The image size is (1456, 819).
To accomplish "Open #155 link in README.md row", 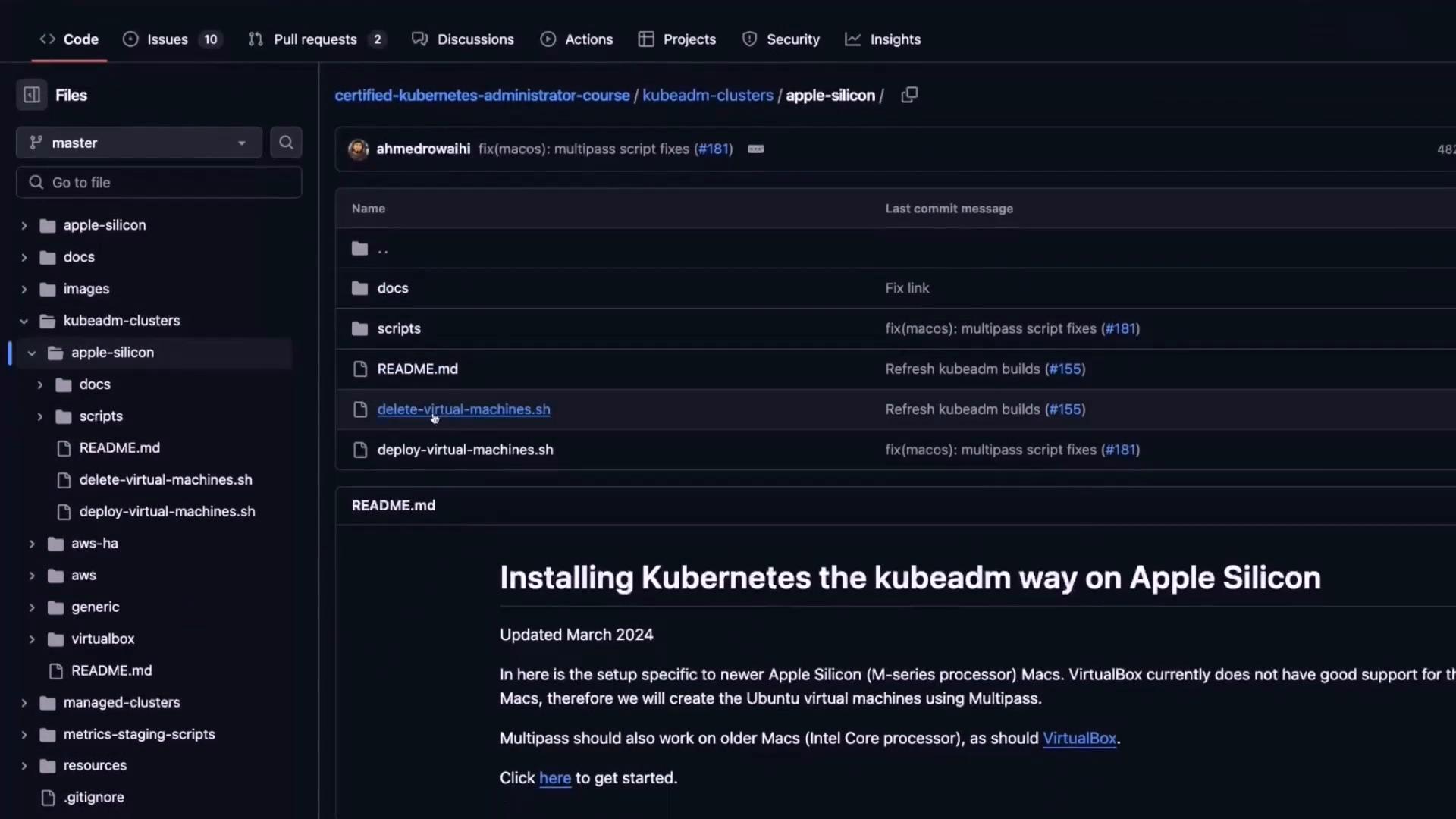I will [x=1065, y=369].
